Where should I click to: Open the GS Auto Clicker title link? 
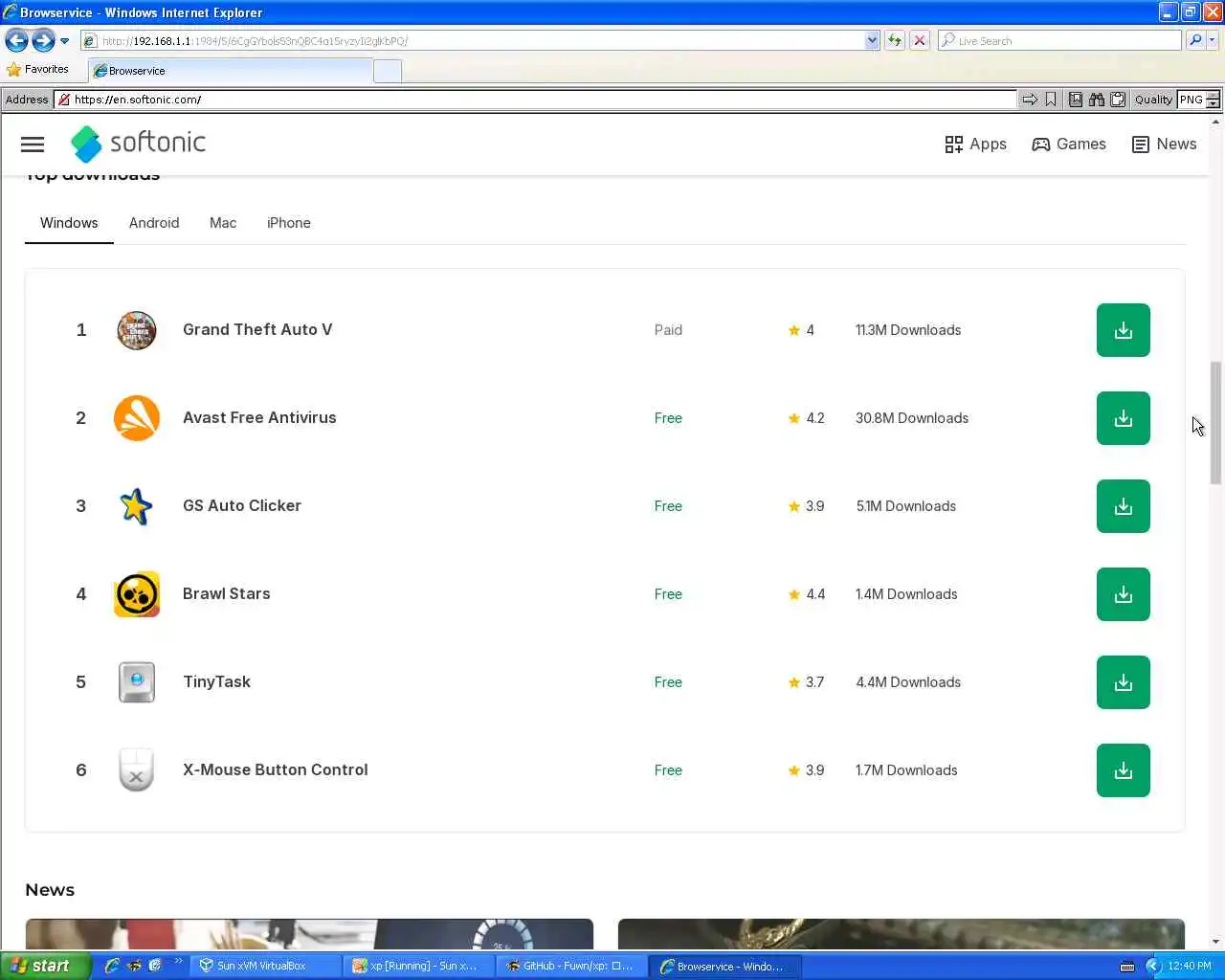pyautogui.click(x=242, y=505)
